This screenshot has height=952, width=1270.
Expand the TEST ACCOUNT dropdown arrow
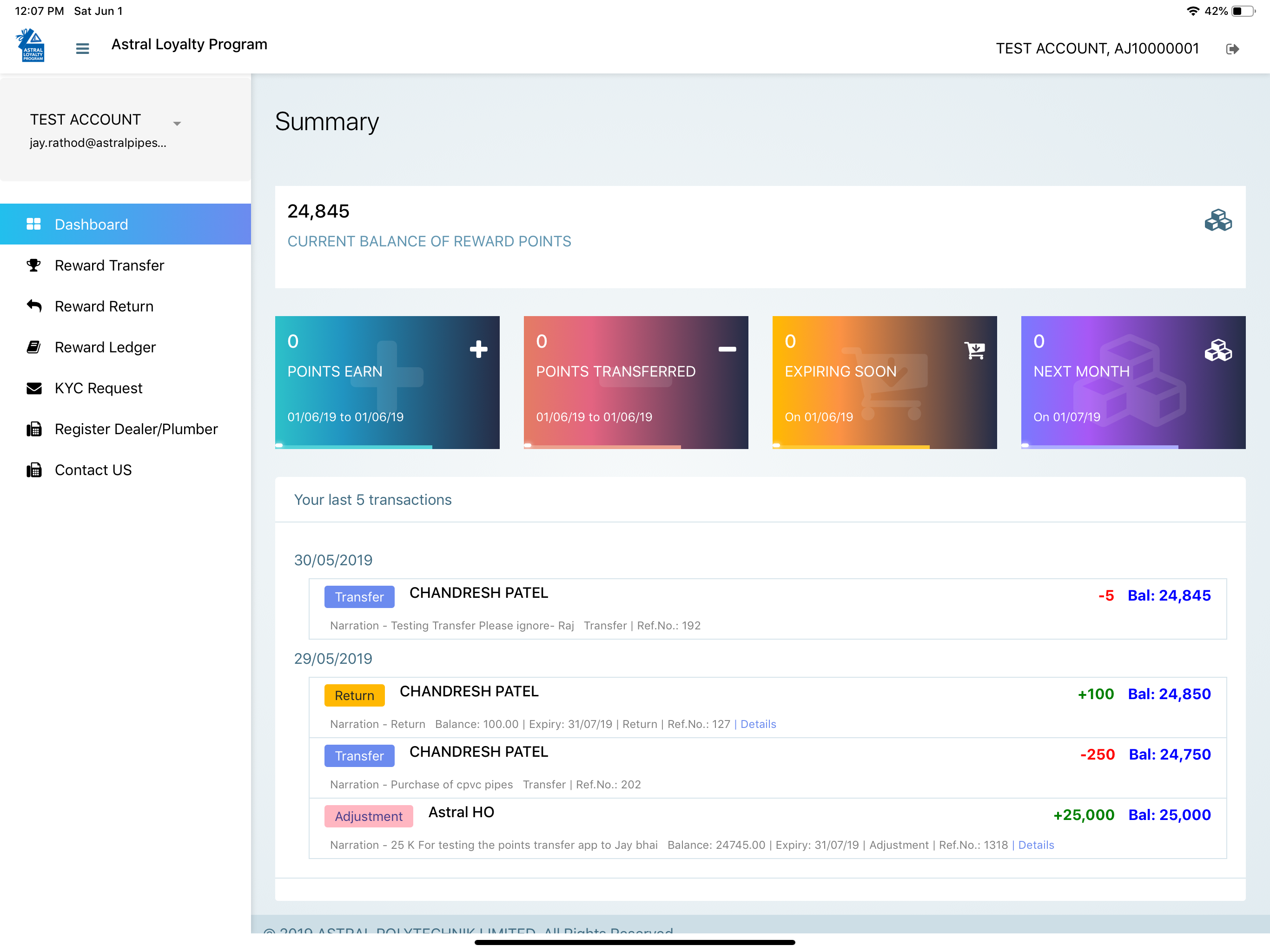(177, 124)
